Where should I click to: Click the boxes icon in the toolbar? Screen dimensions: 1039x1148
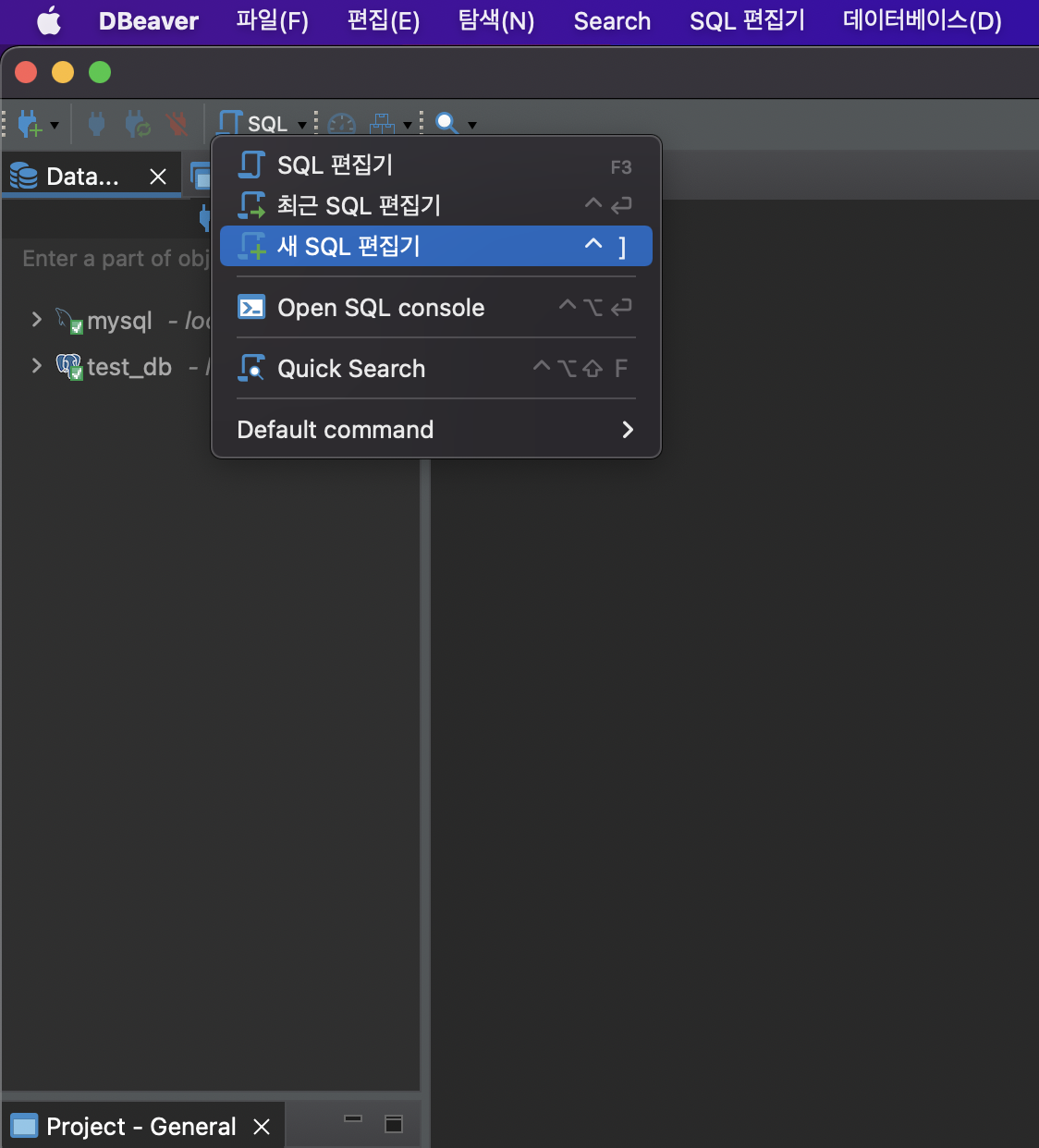[x=382, y=124]
